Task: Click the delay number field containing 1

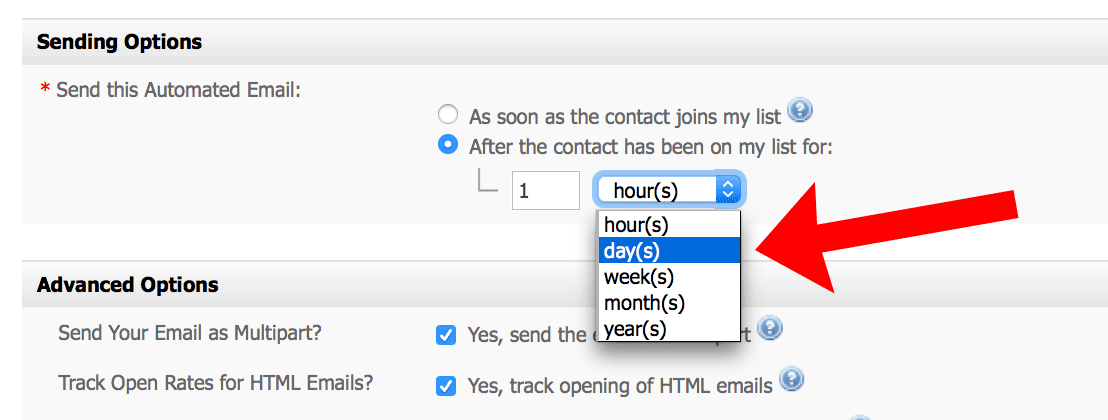Action: [x=546, y=190]
